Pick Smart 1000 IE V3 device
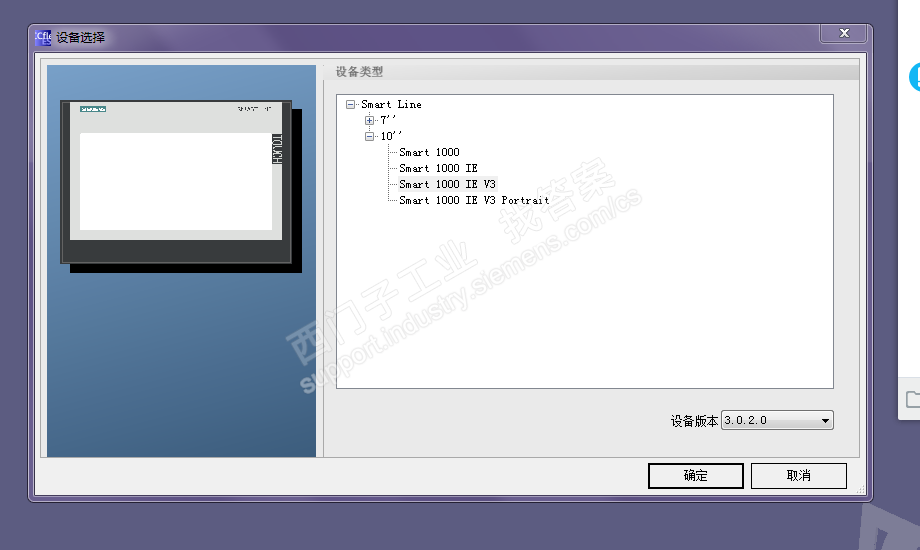Image resolution: width=920 pixels, height=550 pixels. pyautogui.click(x=447, y=184)
